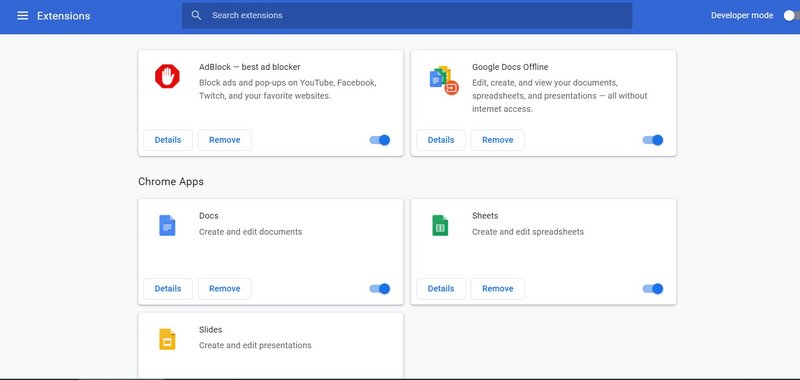Click the yellow Slides app icon
The height and width of the screenshot is (380, 800).
pos(167,339)
